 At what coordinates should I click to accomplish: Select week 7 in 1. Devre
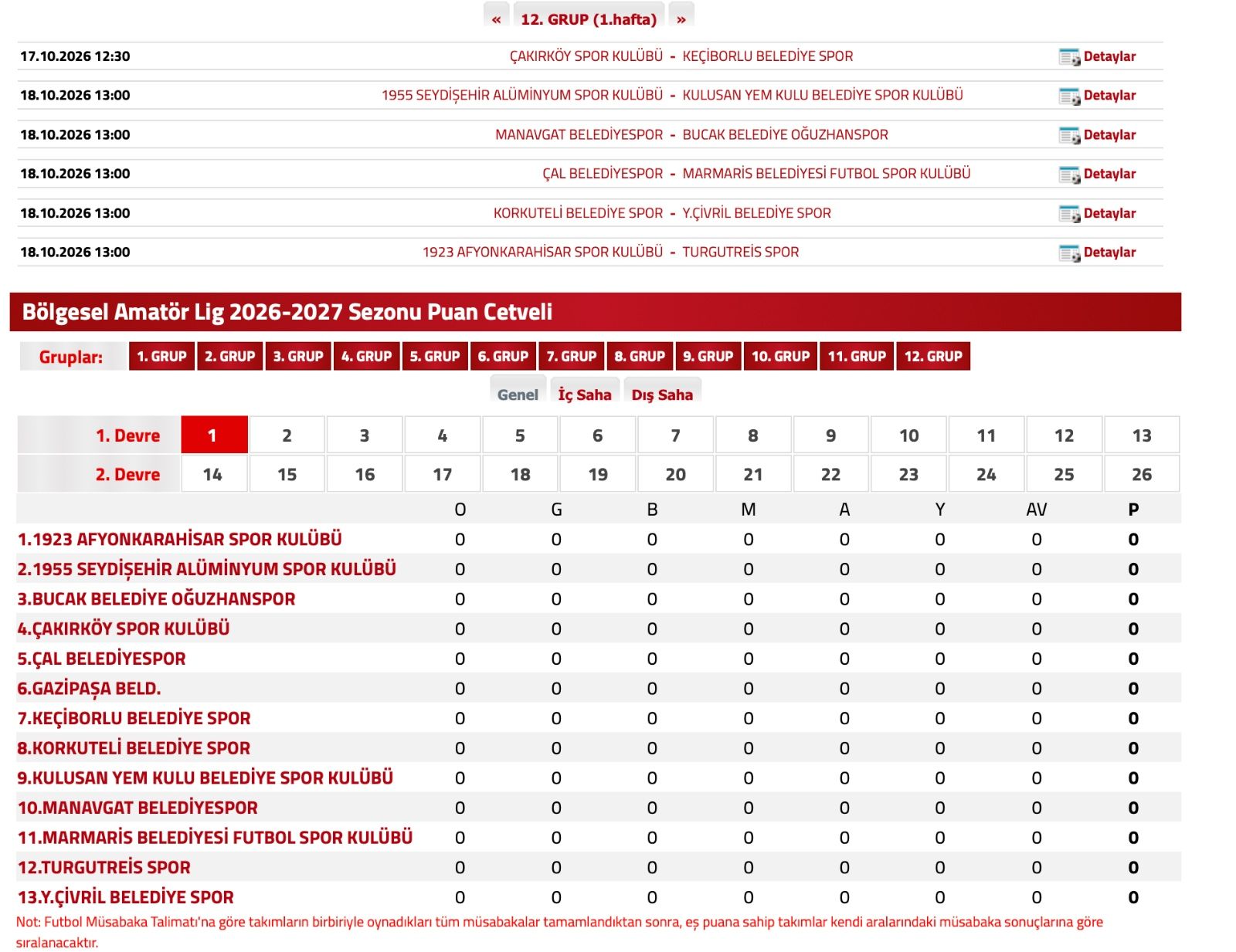tap(675, 435)
